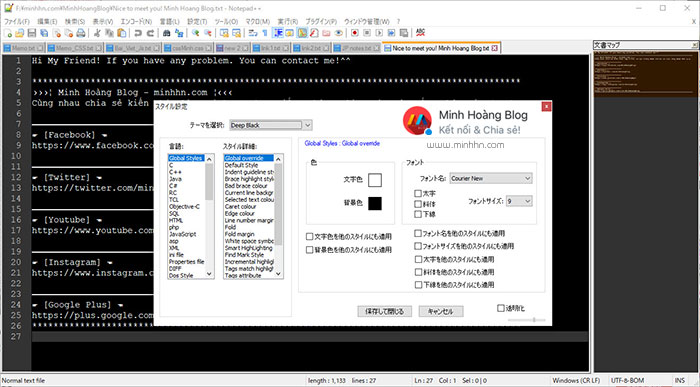Open the Deep Black theme dropdown
This screenshot has height=387, width=700.
271,125
